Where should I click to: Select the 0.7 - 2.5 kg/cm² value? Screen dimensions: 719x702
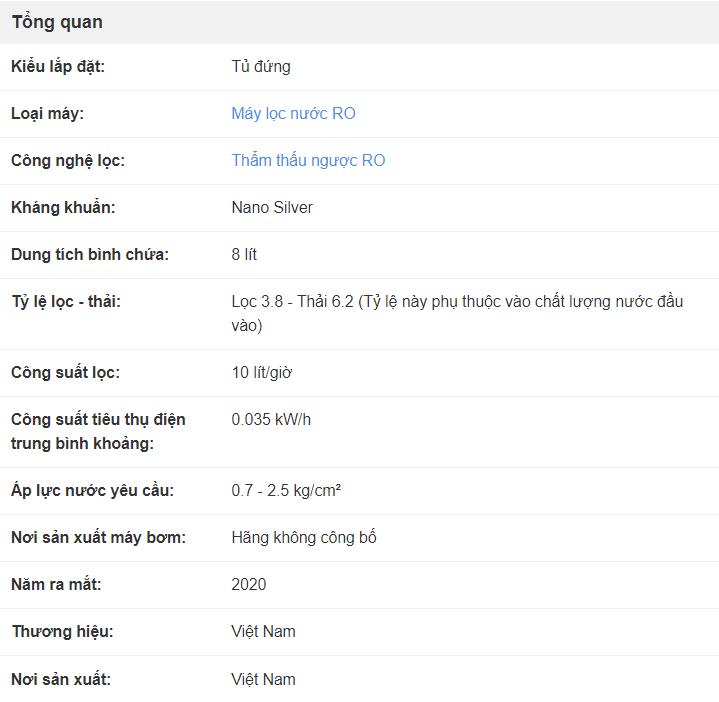(x=287, y=491)
